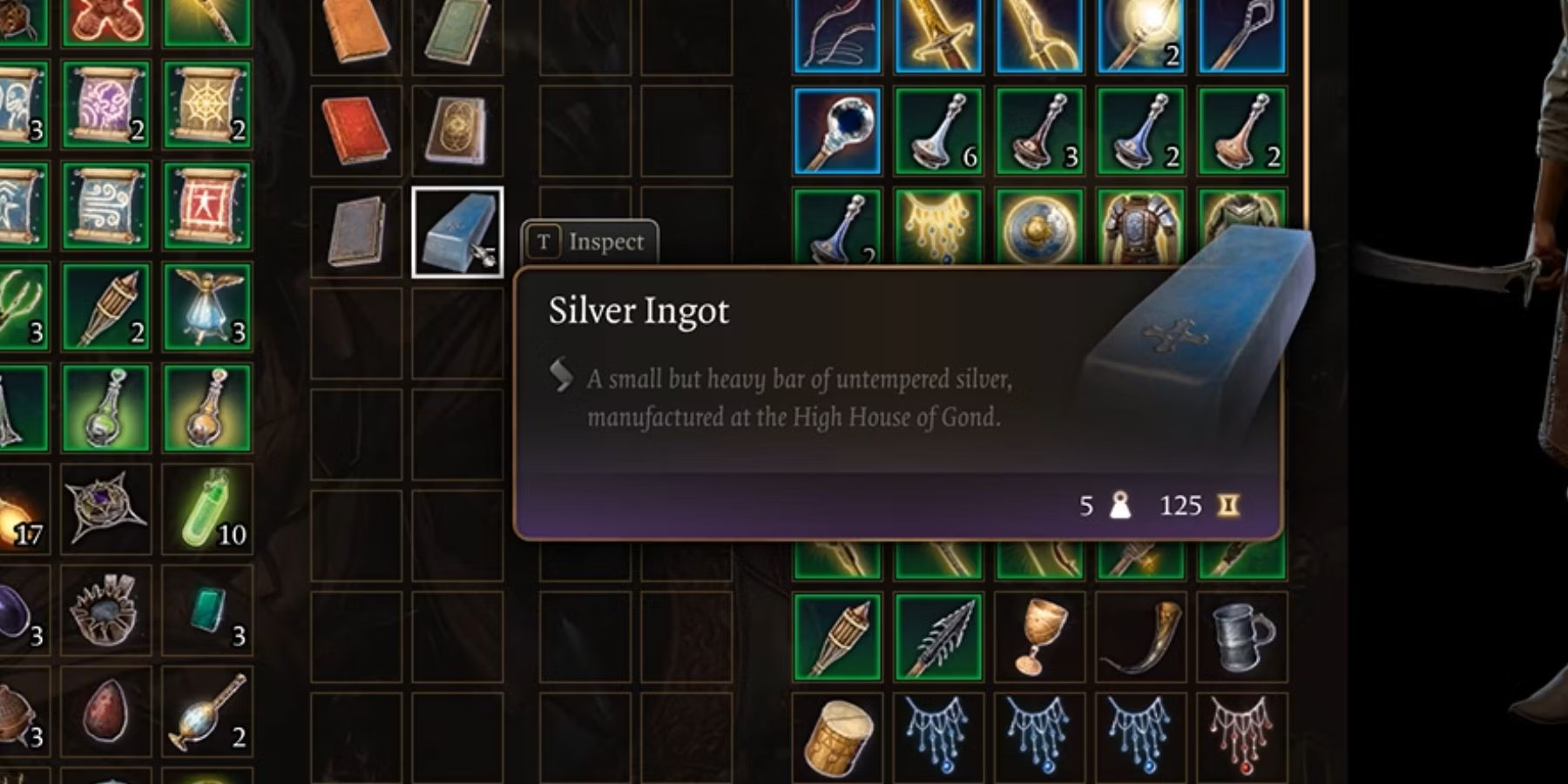Screen dimensions: 1568x784
Task: Select the Silver Ingot inventory item
Action: [457, 233]
